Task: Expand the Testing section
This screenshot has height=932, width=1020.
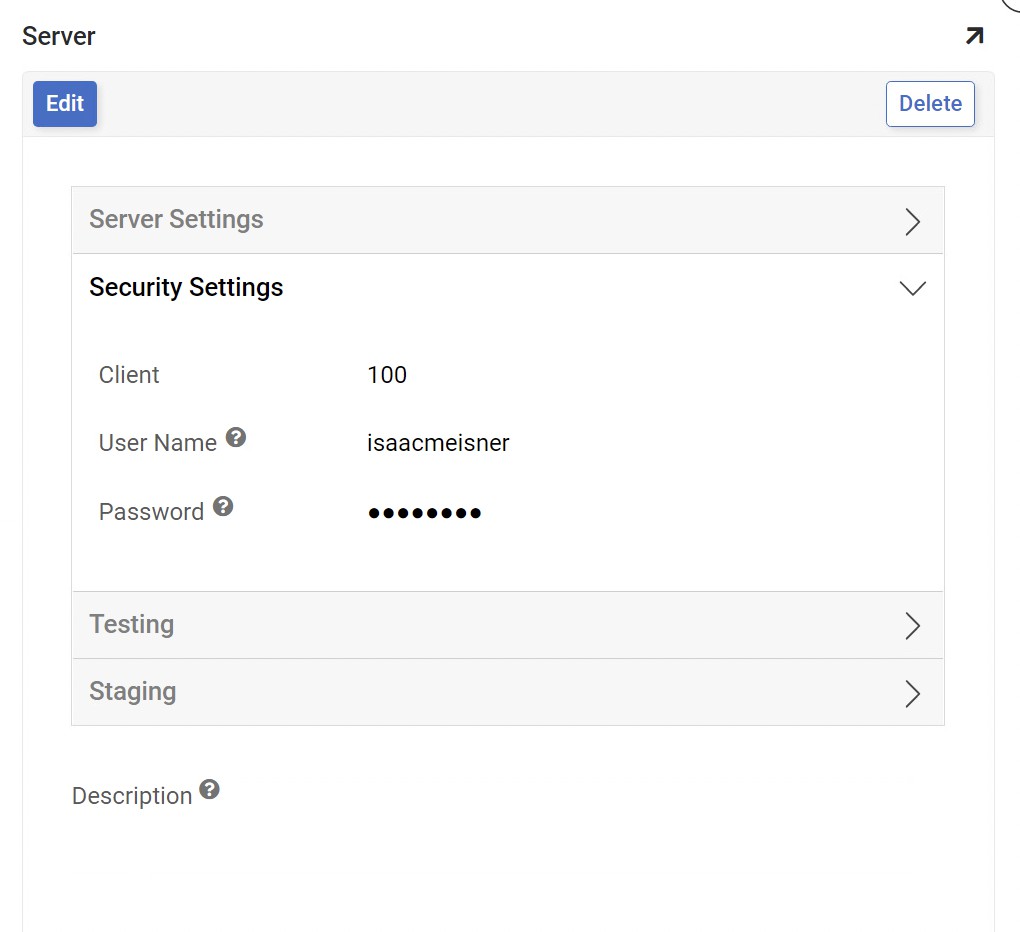Action: [x=911, y=626]
